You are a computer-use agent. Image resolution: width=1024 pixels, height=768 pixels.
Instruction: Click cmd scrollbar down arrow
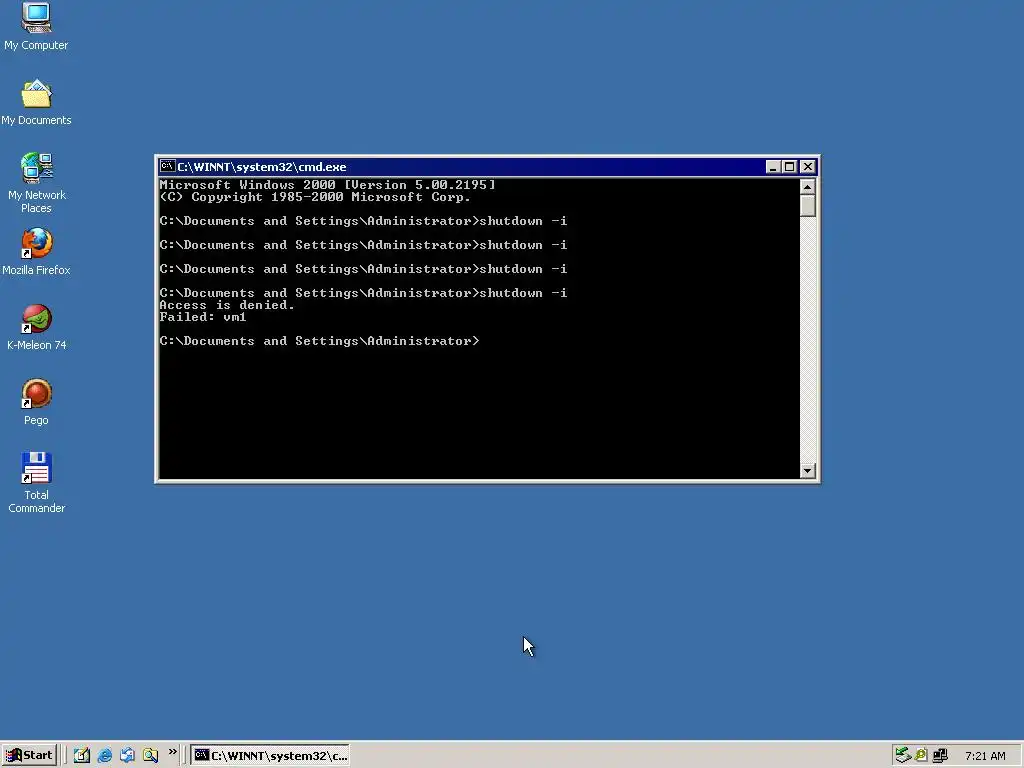(x=808, y=471)
